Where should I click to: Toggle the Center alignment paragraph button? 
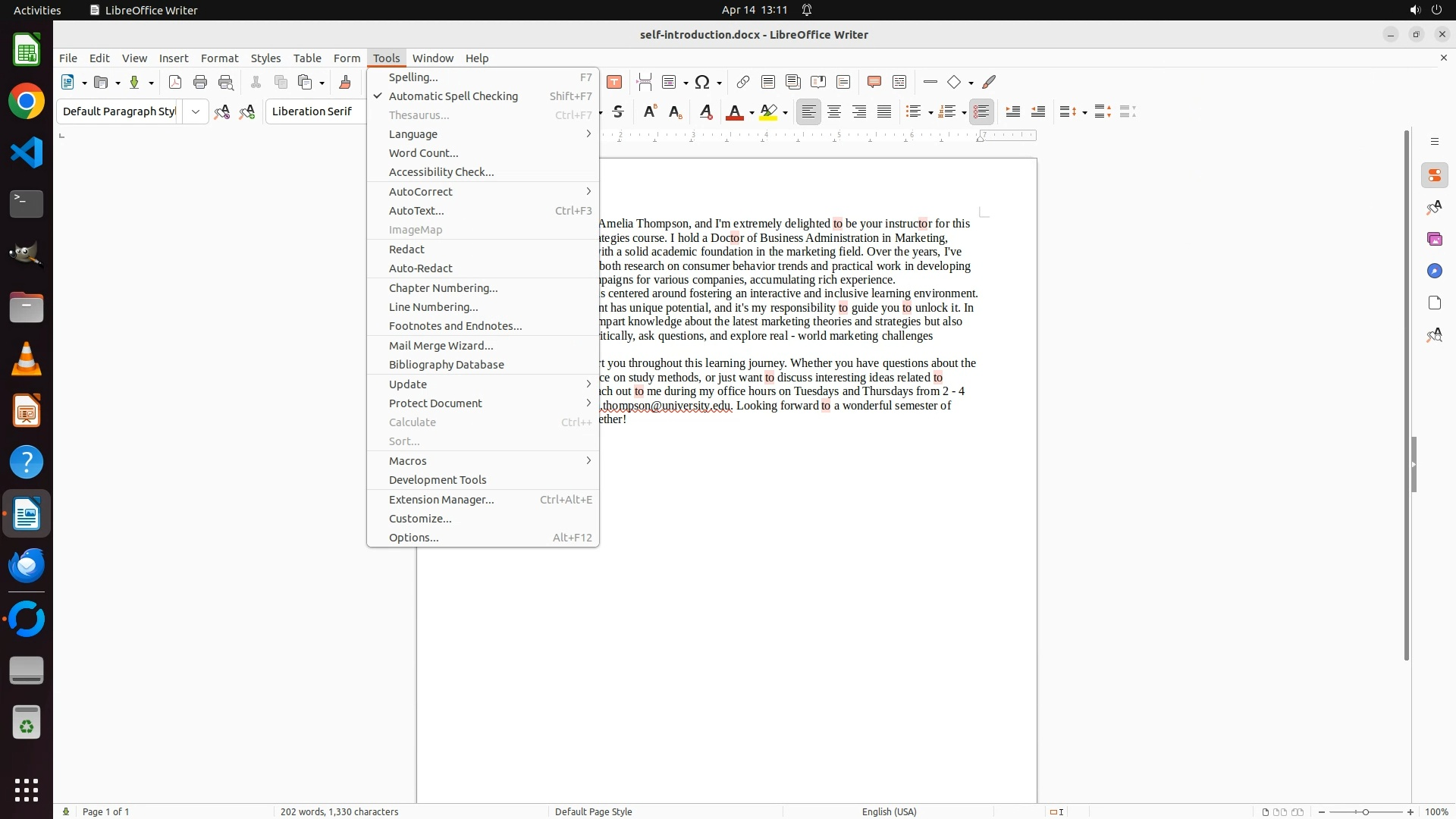click(x=833, y=111)
